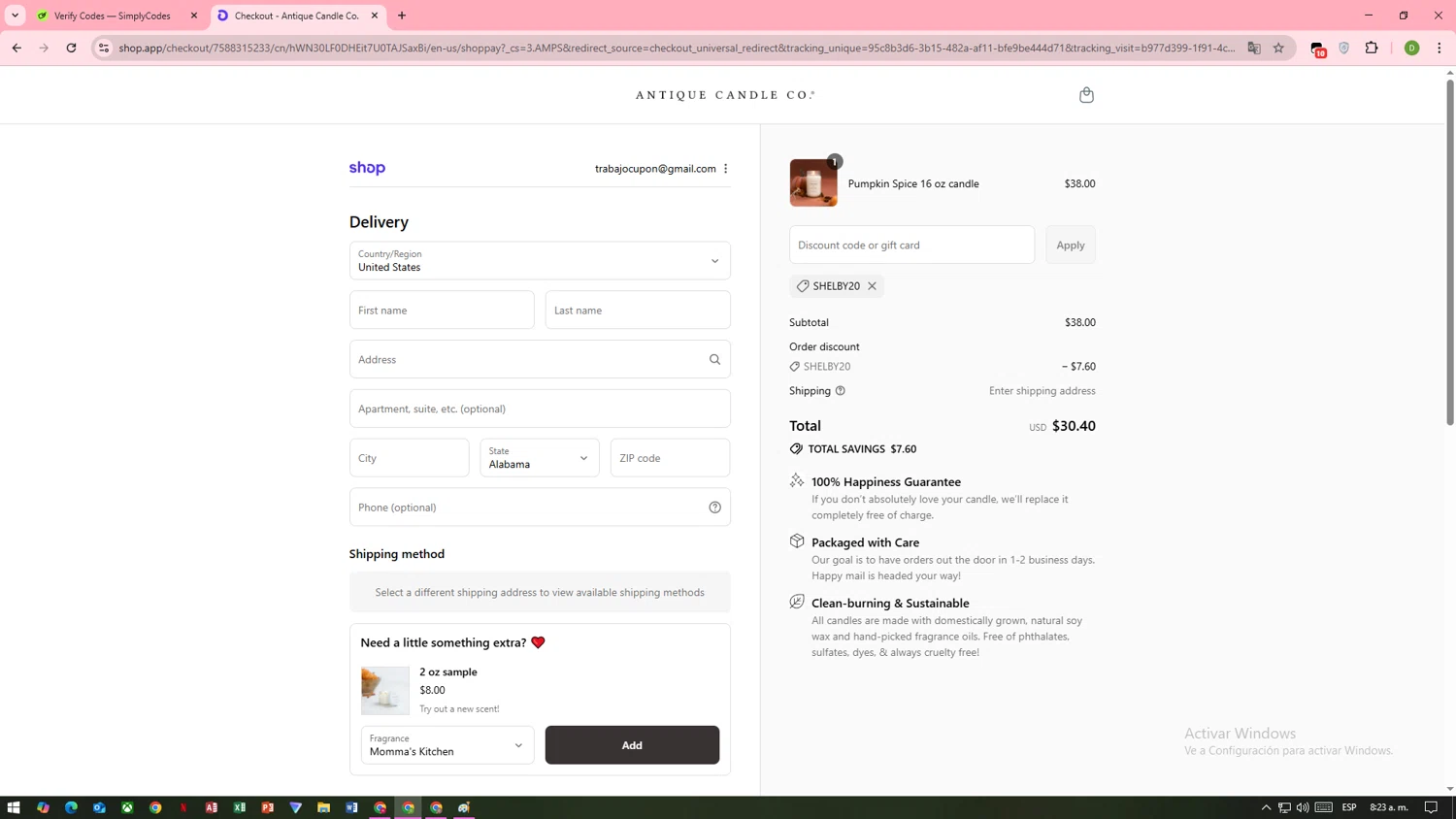Image resolution: width=1456 pixels, height=819 pixels.
Task: Close the Verify Codes tab
Action: pos(194,16)
